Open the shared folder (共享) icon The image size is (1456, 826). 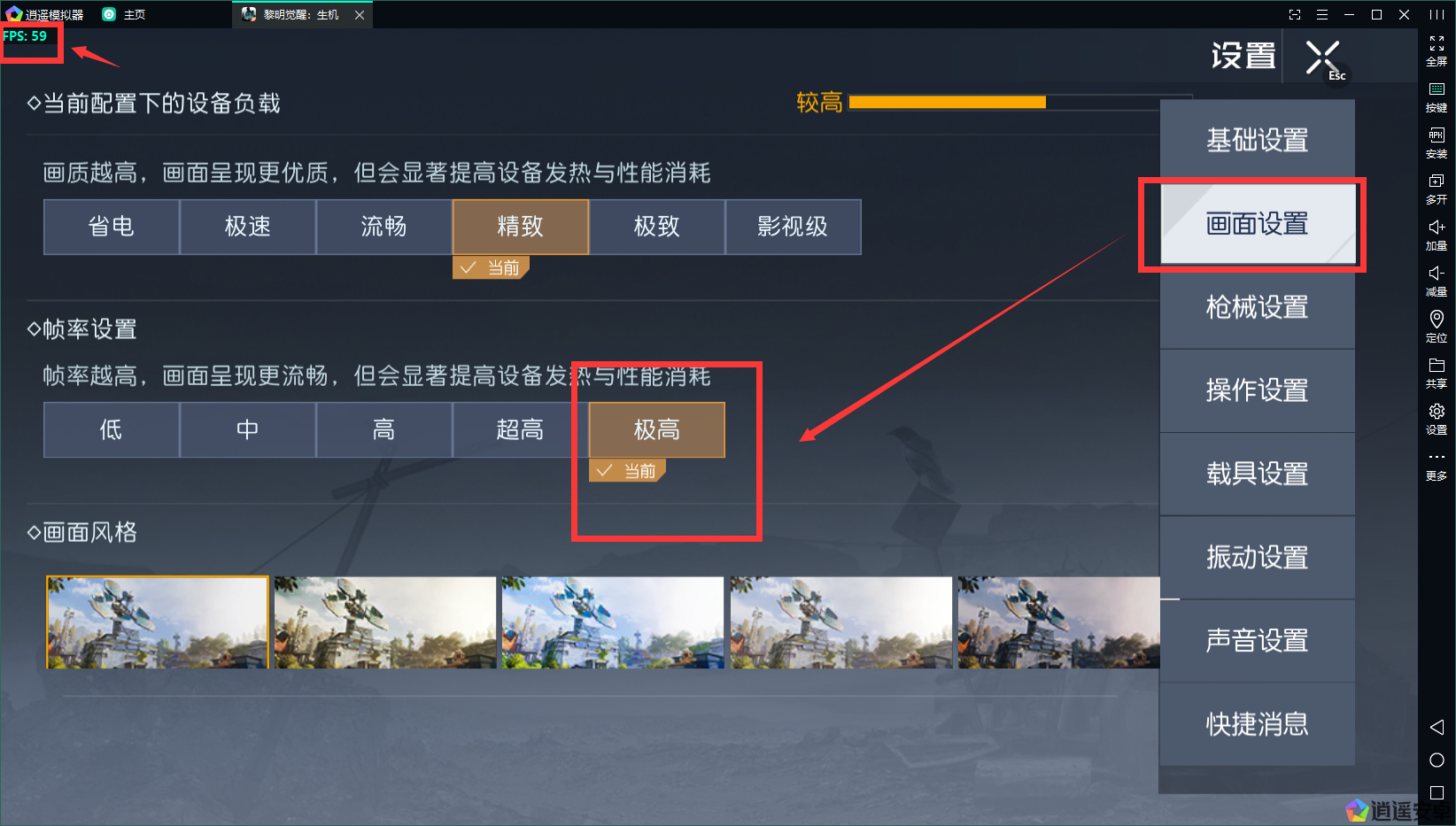[x=1437, y=373]
